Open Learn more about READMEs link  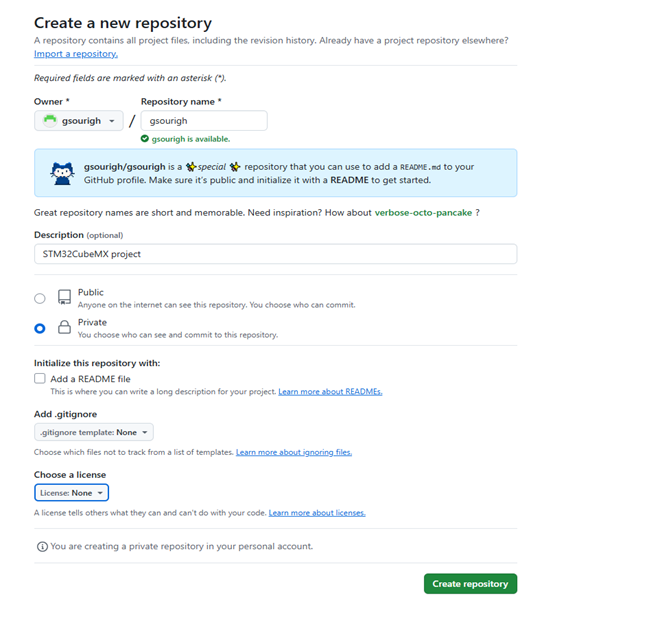pos(330,392)
